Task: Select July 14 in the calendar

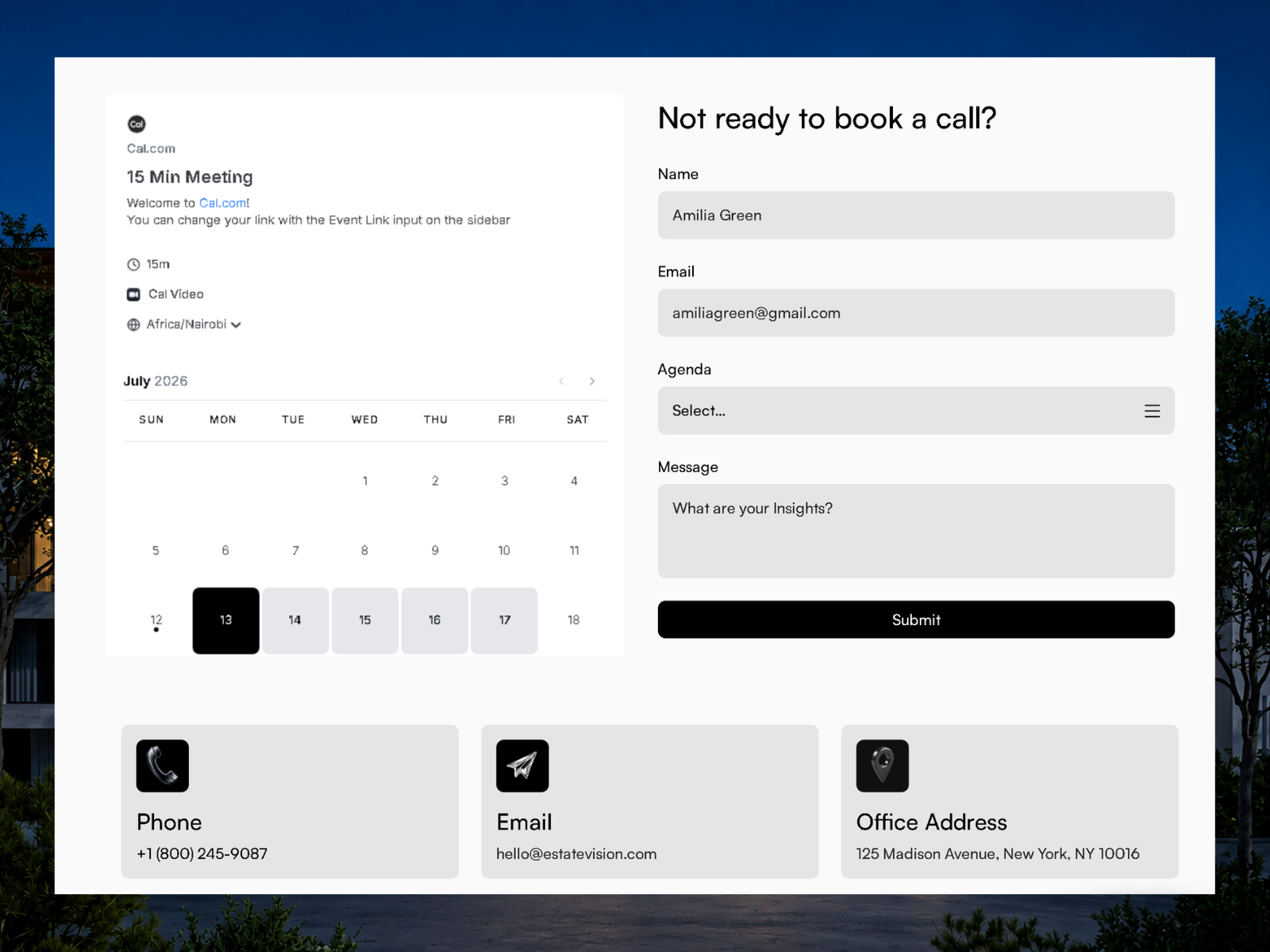Action: (295, 620)
